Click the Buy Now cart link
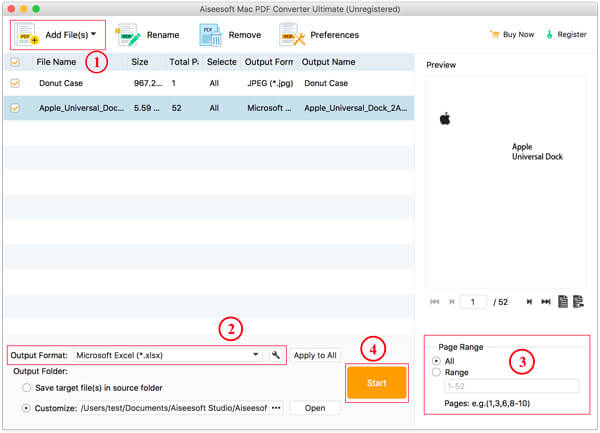Viewport: 600px width, 433px height. pos(512,34)
